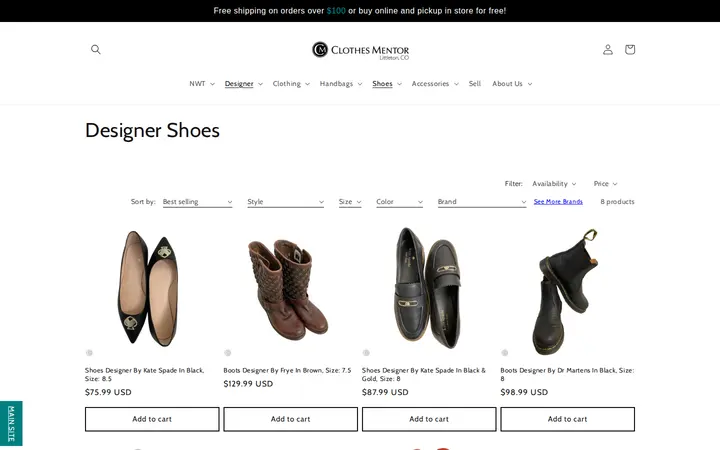This screenshot has width=720, height=450.
Task: Click the See More Brands link
Action: [558, 202]
